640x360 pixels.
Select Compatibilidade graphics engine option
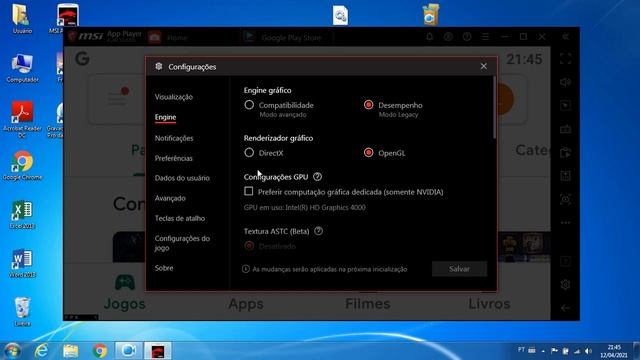(x=249, y=105)
